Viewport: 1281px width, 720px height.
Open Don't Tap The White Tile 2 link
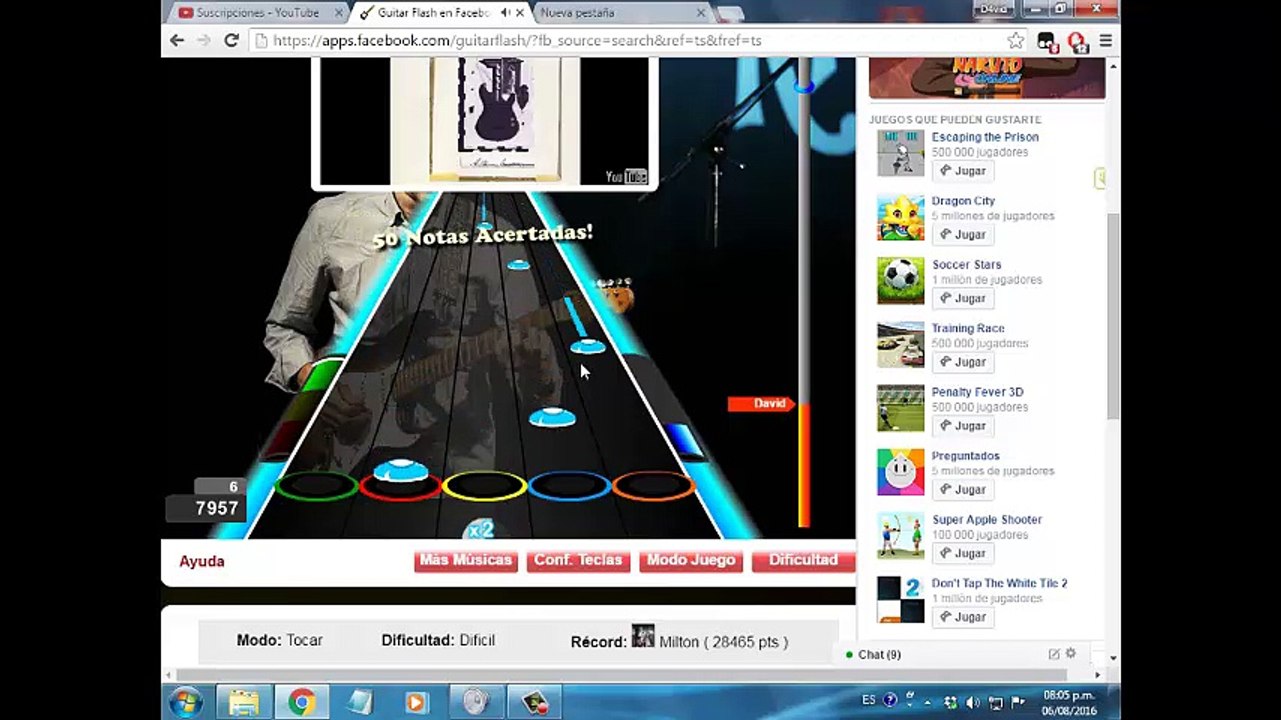pyautogui.click(x=999, y=583)
